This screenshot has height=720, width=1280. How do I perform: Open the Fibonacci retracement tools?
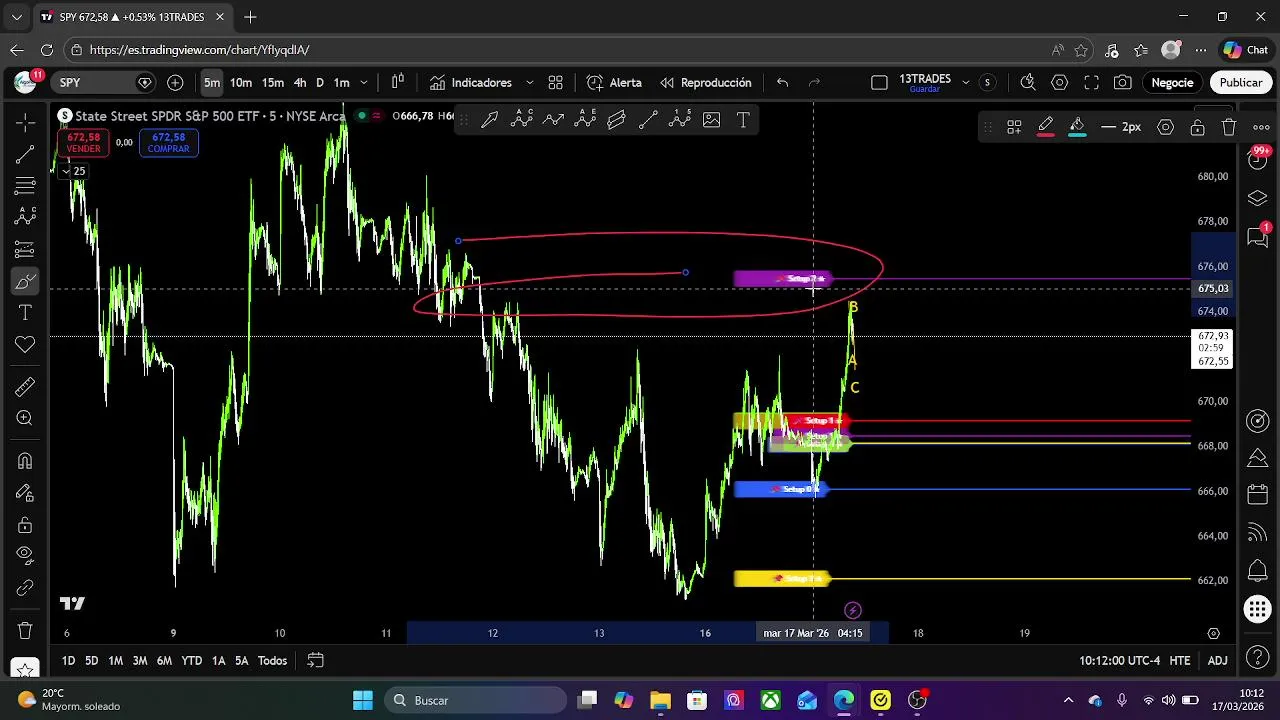pos(25,186)
